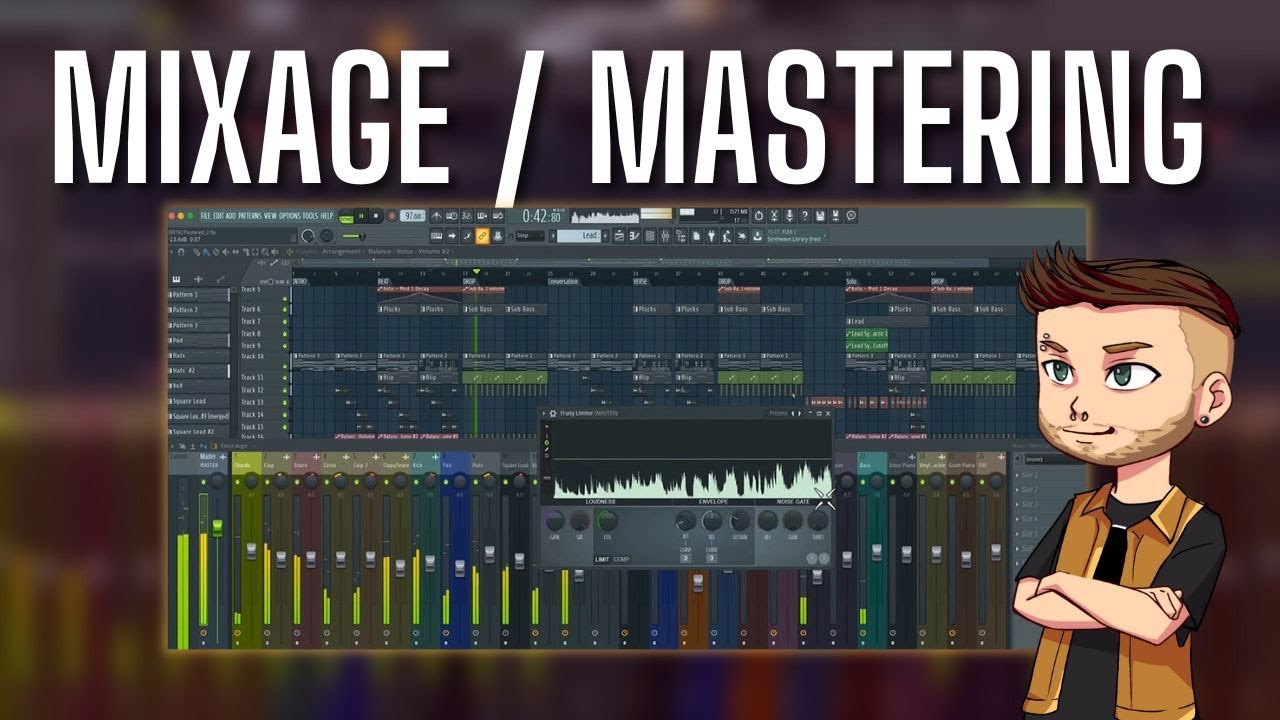Open the PATTERNS menu
Viewport: 1280px width, 720px height.
tap(250, 216)
